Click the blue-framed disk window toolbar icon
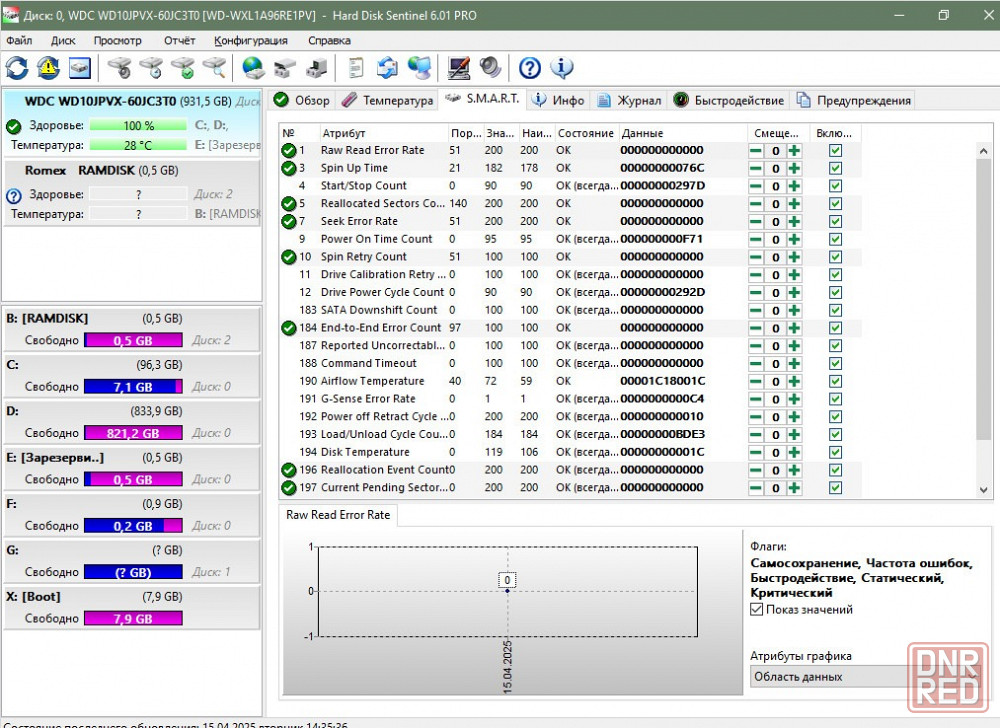The height and width of the screenshot is (728, 1000). click(x=80, y=68)
